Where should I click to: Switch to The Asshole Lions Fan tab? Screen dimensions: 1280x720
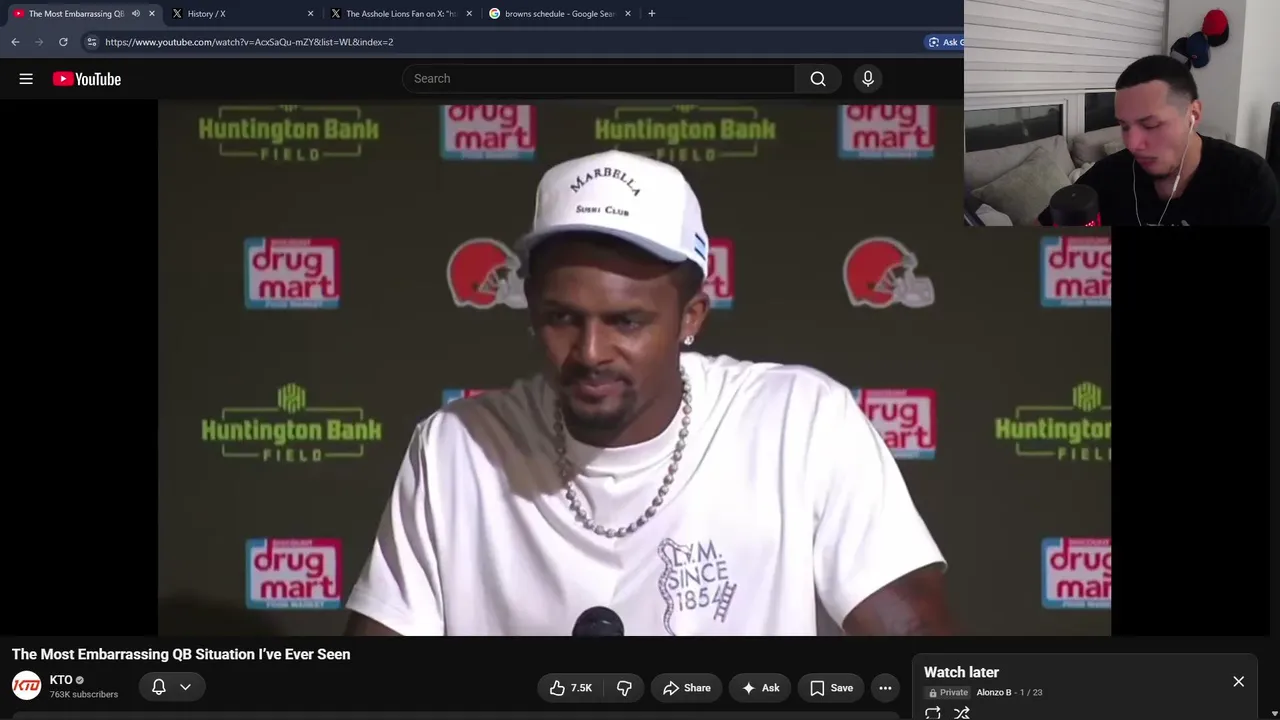tap(400, 14)
